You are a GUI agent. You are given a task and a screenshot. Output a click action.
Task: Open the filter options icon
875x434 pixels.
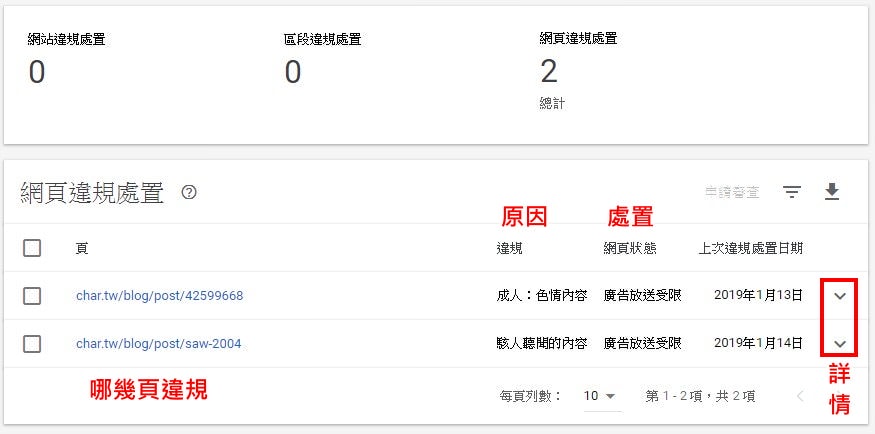[x=791, y=192]
